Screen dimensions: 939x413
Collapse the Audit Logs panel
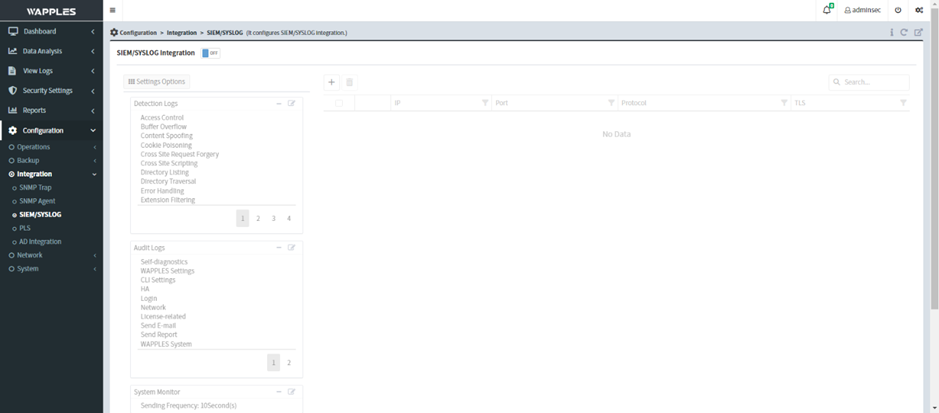pos(279,247)
